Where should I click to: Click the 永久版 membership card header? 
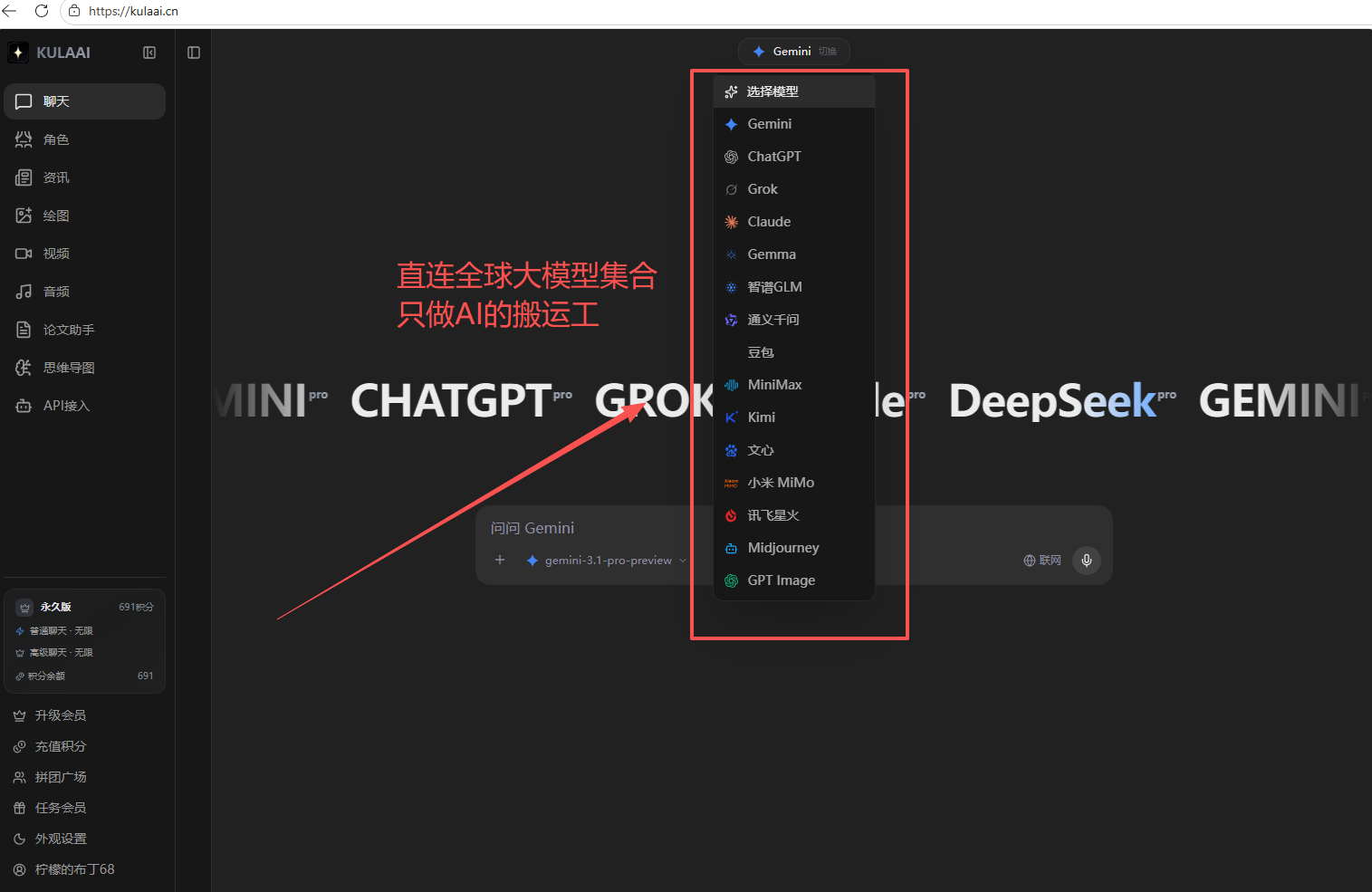(85, 607)
